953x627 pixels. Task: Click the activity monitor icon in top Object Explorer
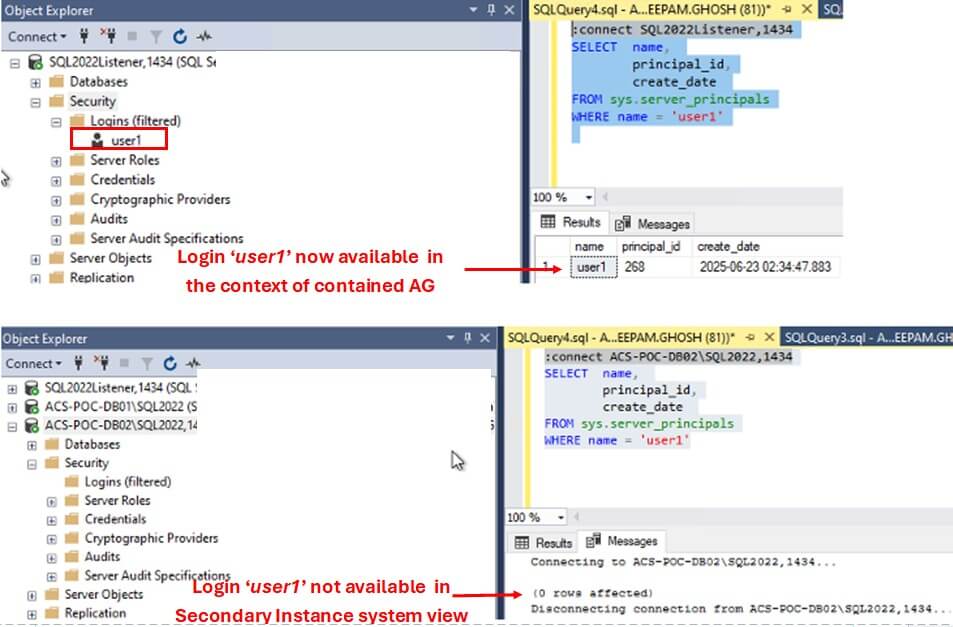(x=204, y=37)
